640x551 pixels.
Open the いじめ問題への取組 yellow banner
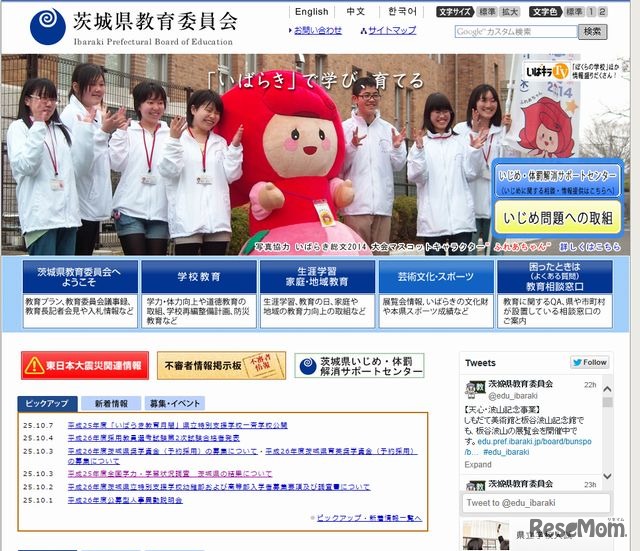pos(558,218)
